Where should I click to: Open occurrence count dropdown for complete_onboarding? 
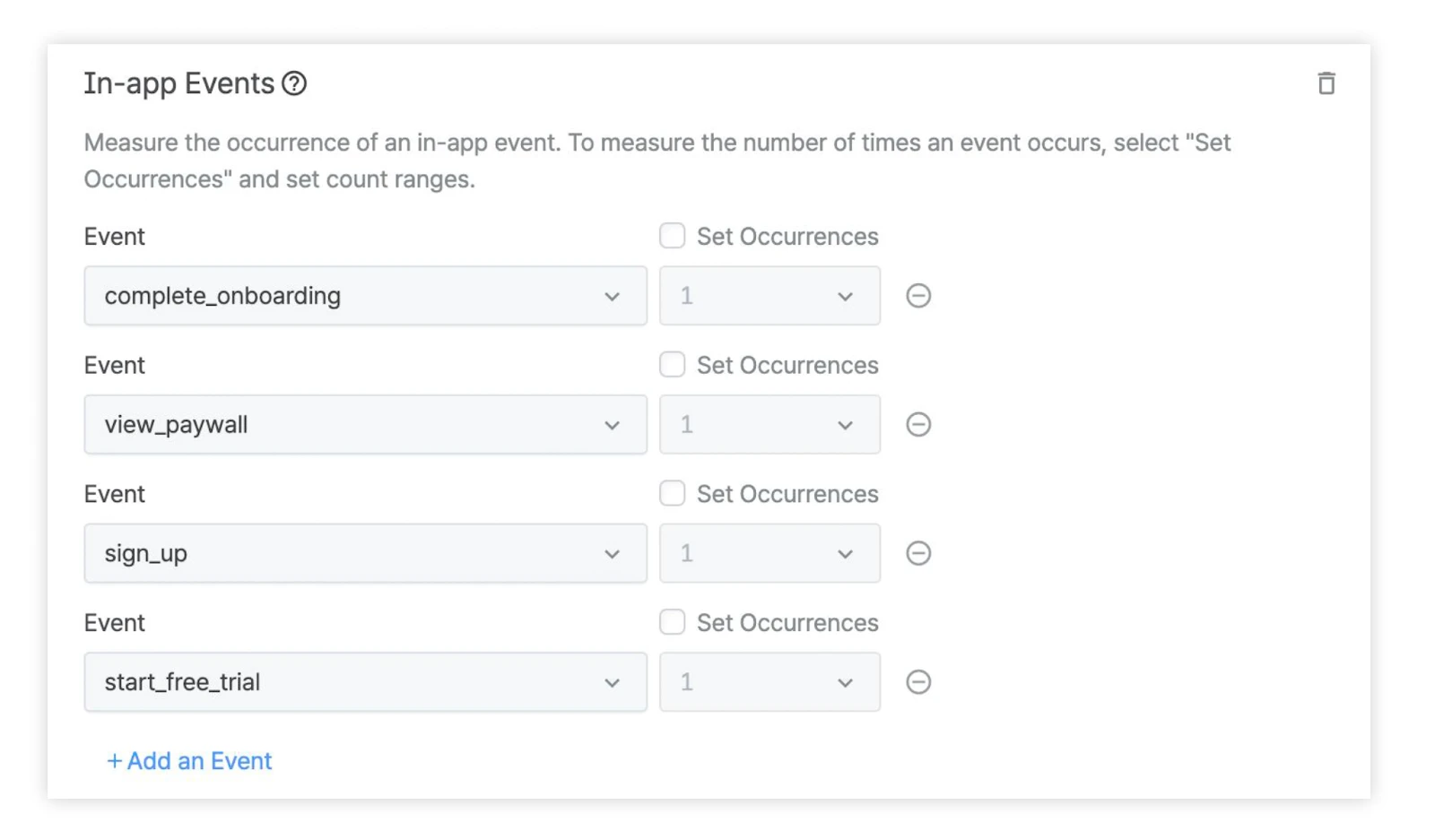(x=770, y=296)
